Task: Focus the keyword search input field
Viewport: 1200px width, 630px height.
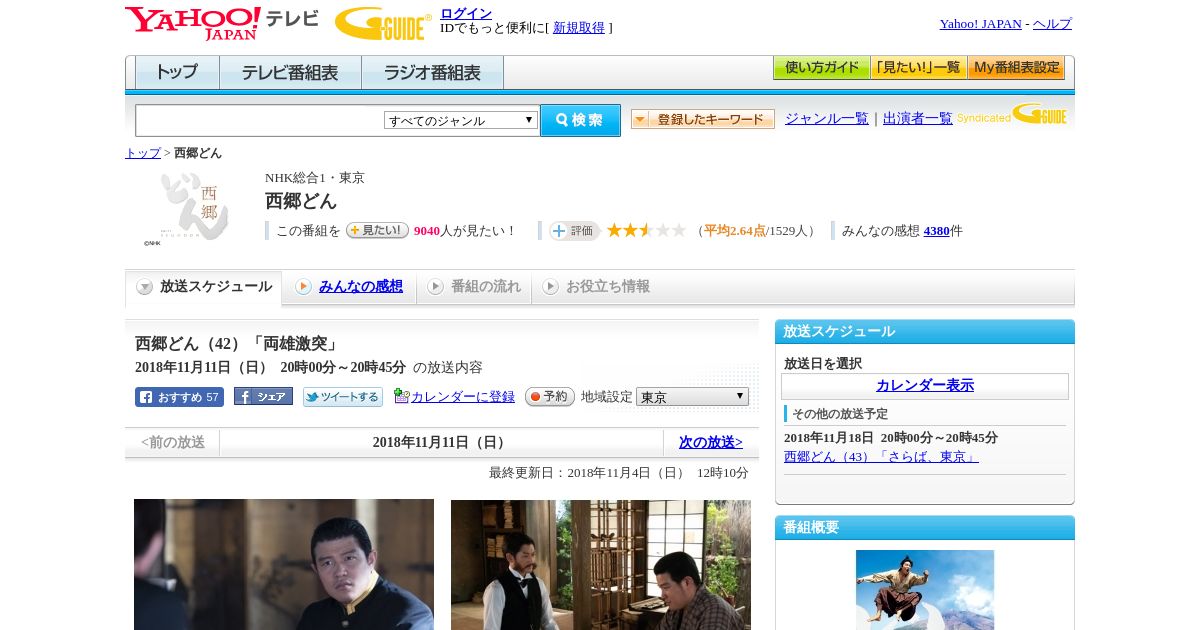Action: [x=260, y=120]
